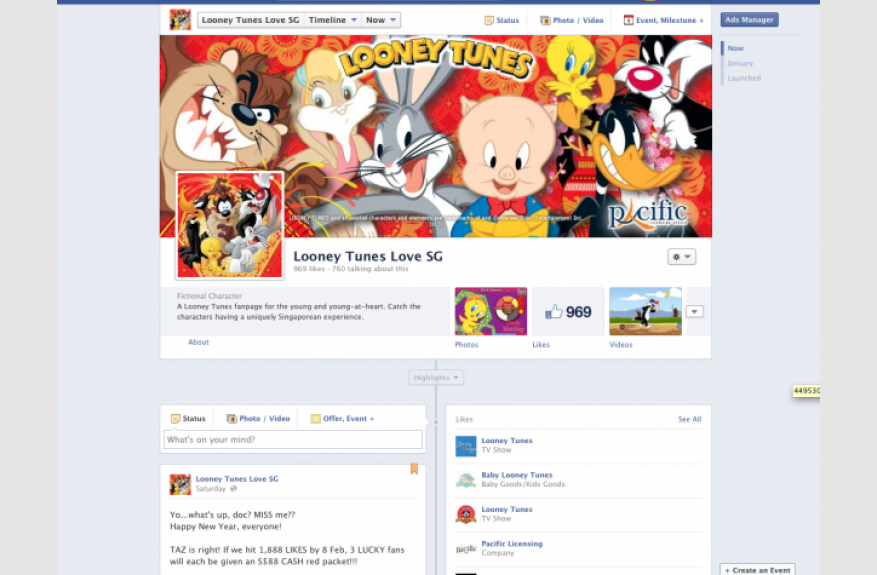Click the orange bookmark flag on the post

pos(414,469)
